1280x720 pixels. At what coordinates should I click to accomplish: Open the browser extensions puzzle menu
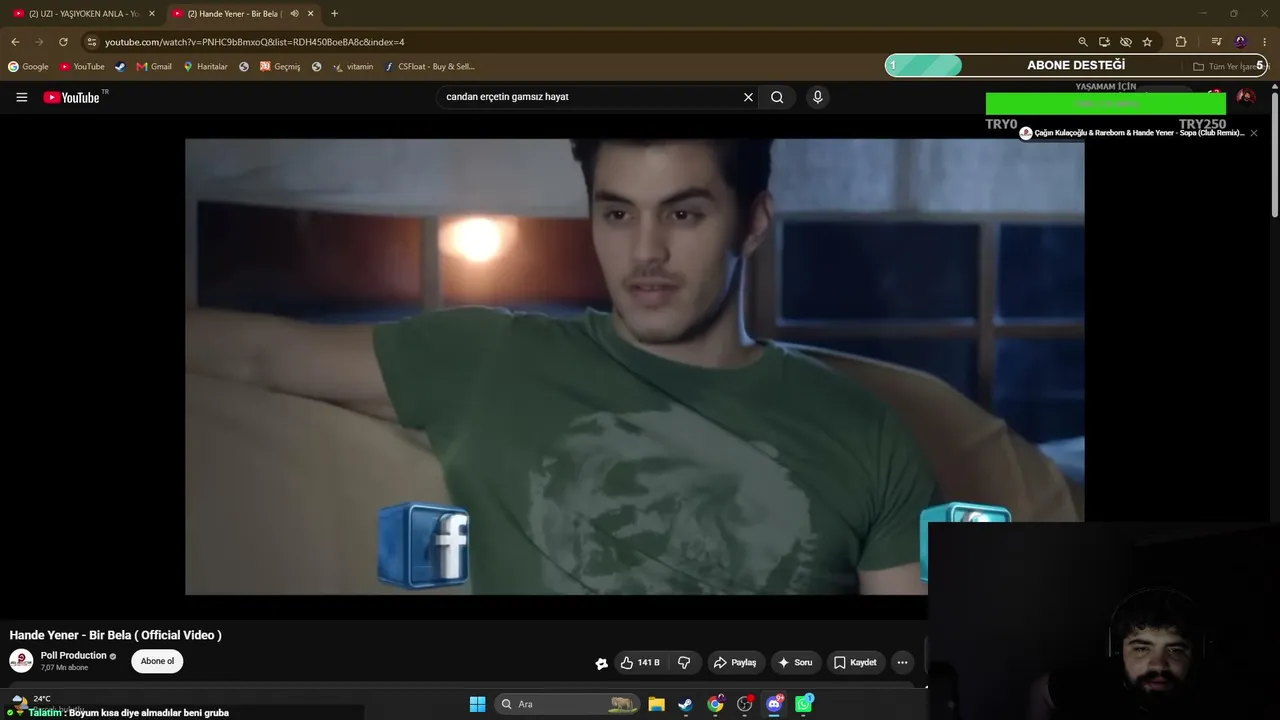[1181, 42]
